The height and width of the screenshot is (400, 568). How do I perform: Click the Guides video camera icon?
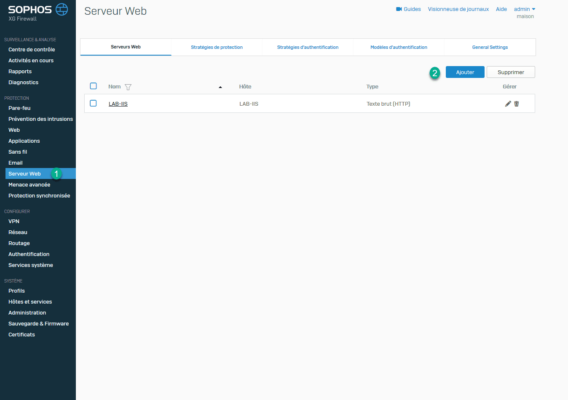pyautogui.click(x=399, y=9)
